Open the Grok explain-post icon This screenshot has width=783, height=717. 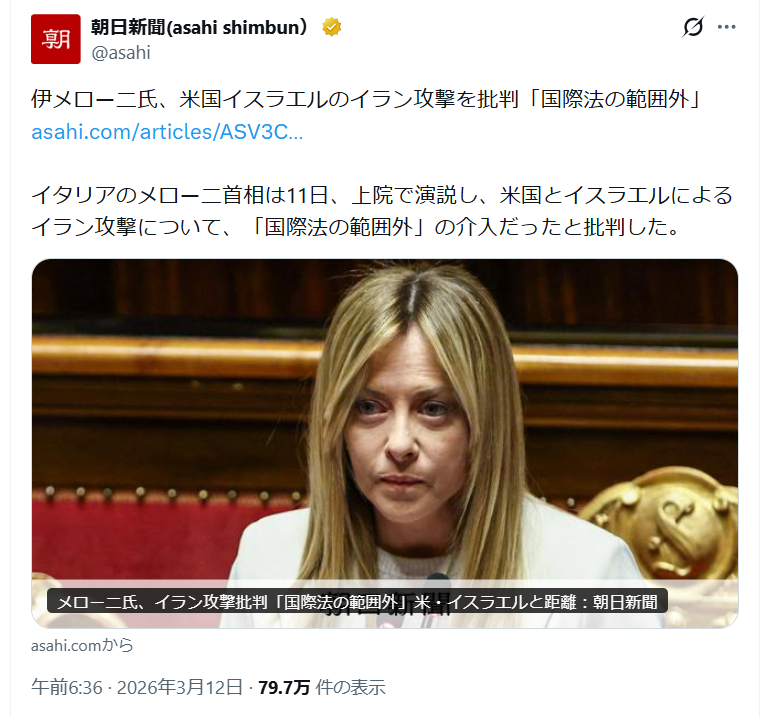pyautogui.click(x=693, y=26)
